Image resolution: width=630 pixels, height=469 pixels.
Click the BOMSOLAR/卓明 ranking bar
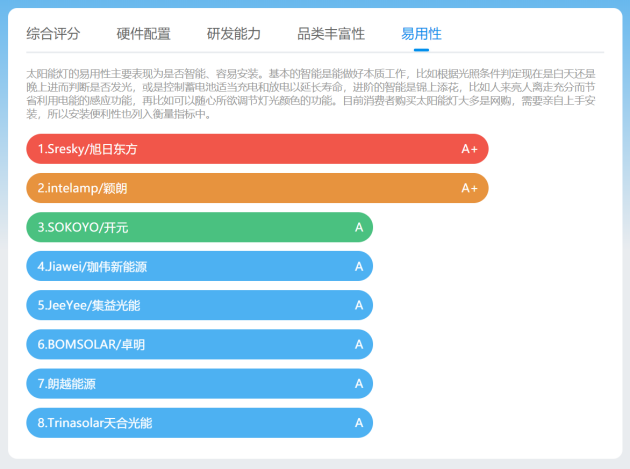200,345
